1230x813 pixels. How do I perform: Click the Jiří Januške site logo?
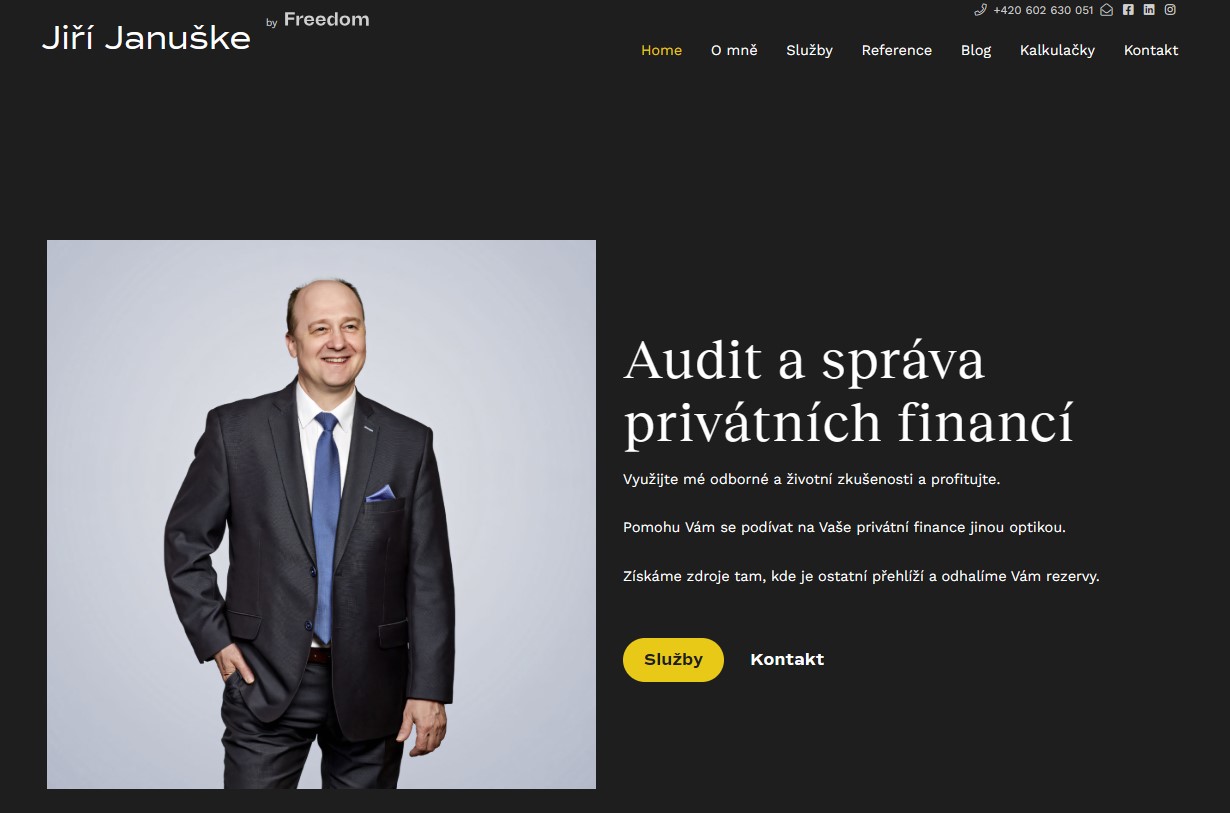(146, 38)
